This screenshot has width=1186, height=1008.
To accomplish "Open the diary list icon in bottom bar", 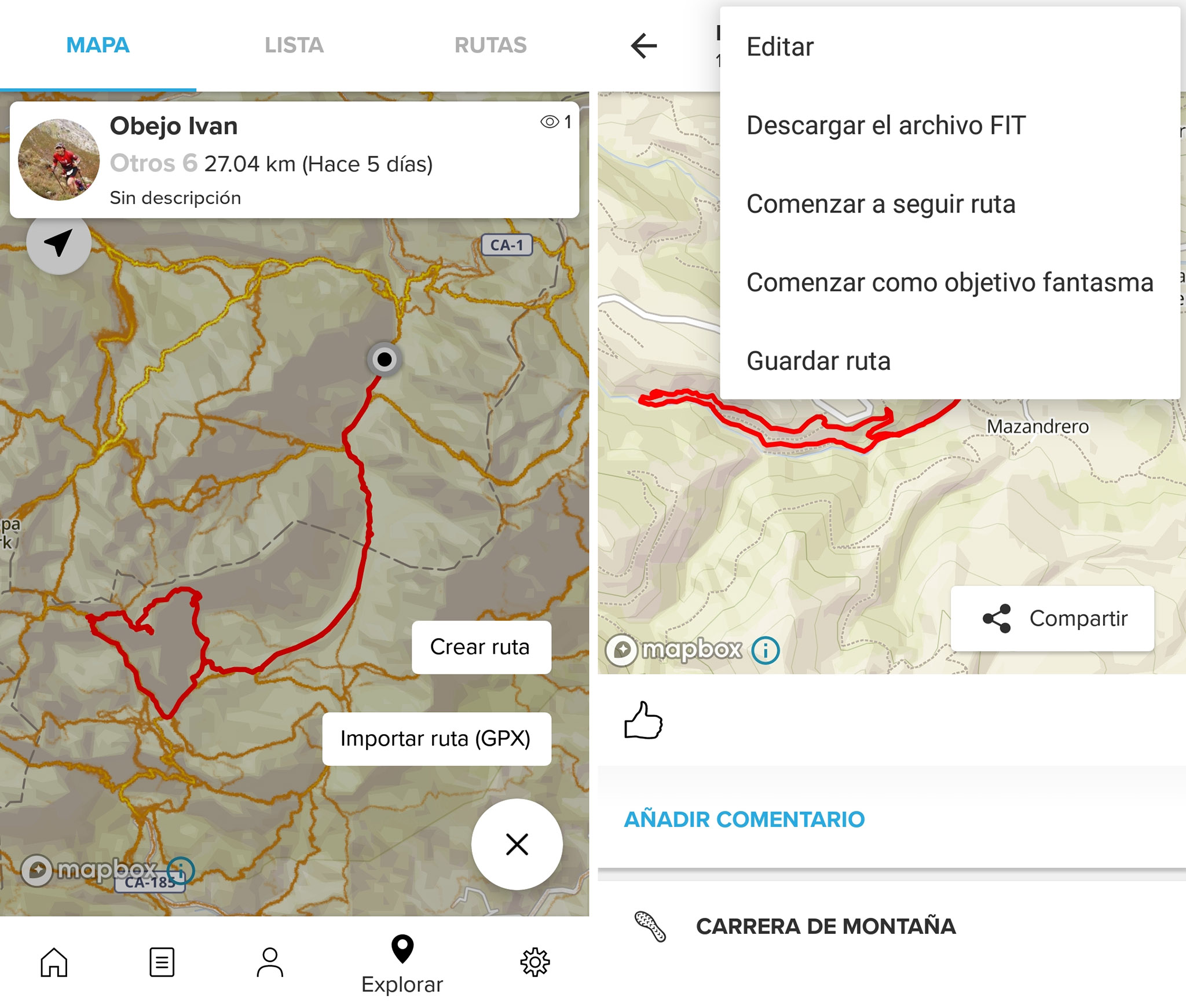I will pyautogui.click(x=162, y=962).
